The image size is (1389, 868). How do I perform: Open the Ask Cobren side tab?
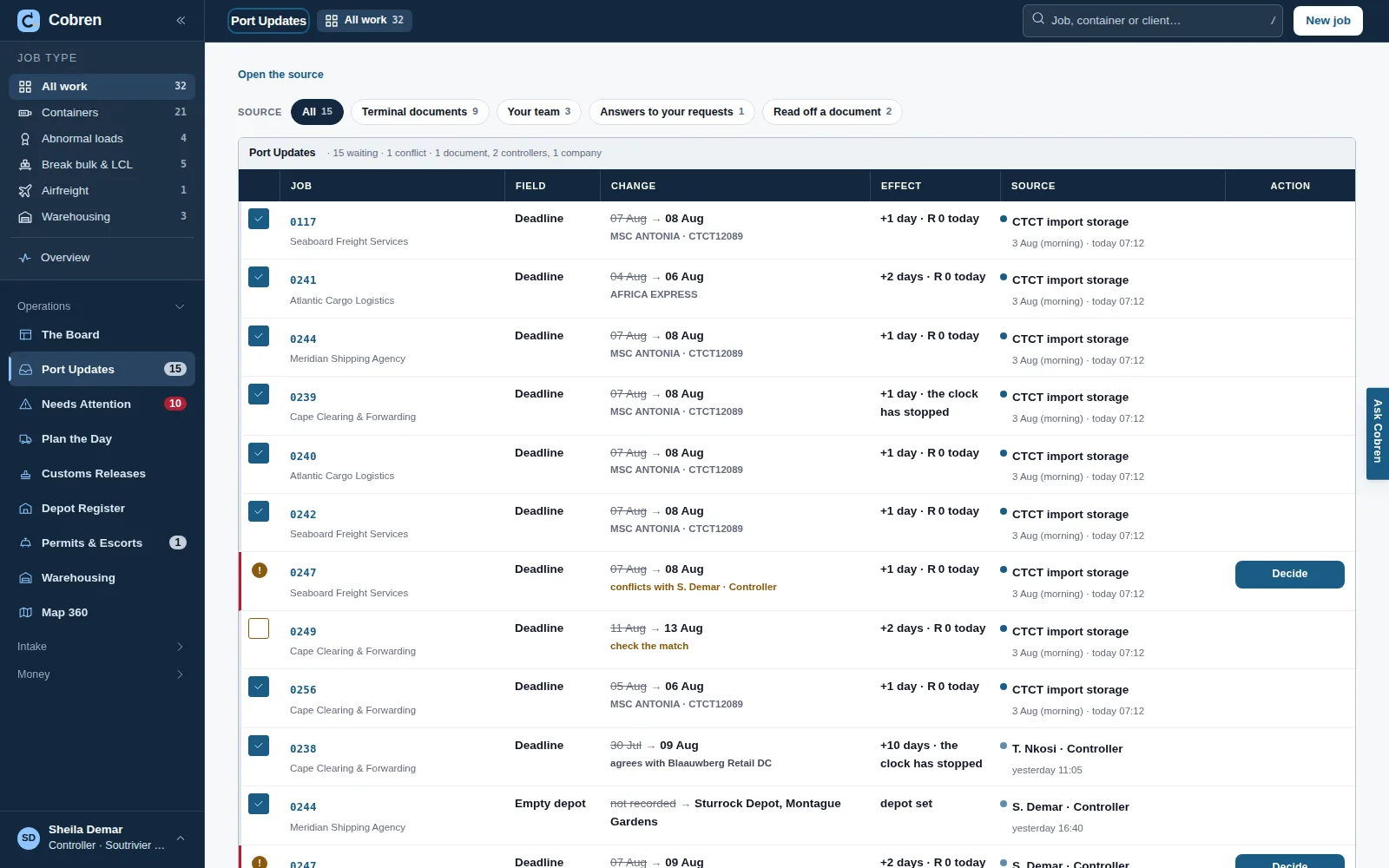point(1378,433)
